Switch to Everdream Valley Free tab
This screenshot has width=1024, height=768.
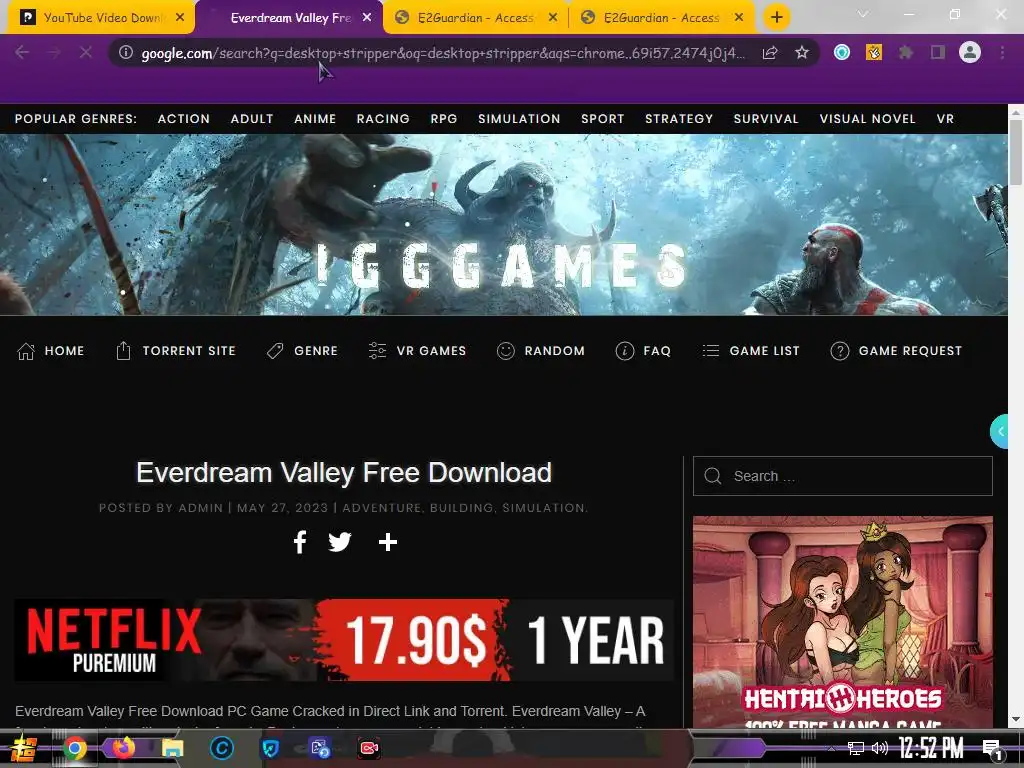point(290,18)
